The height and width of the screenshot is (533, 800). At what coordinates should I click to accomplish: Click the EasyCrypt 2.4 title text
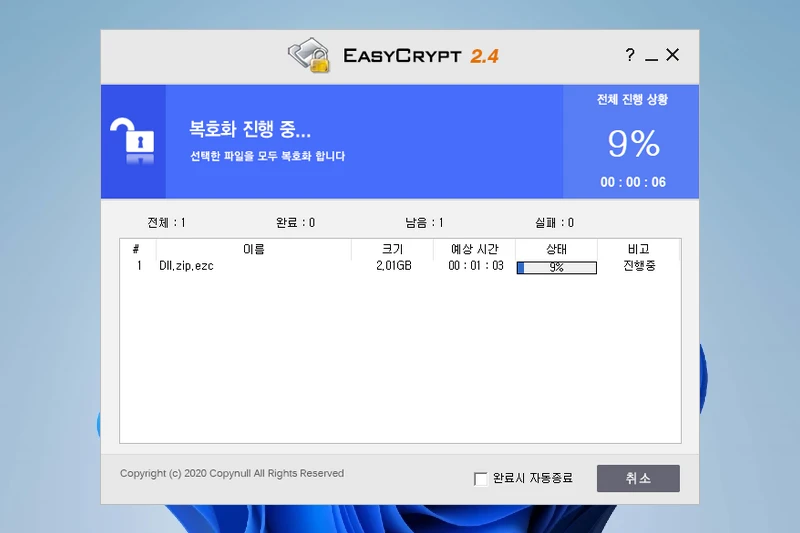coord(421,56)
